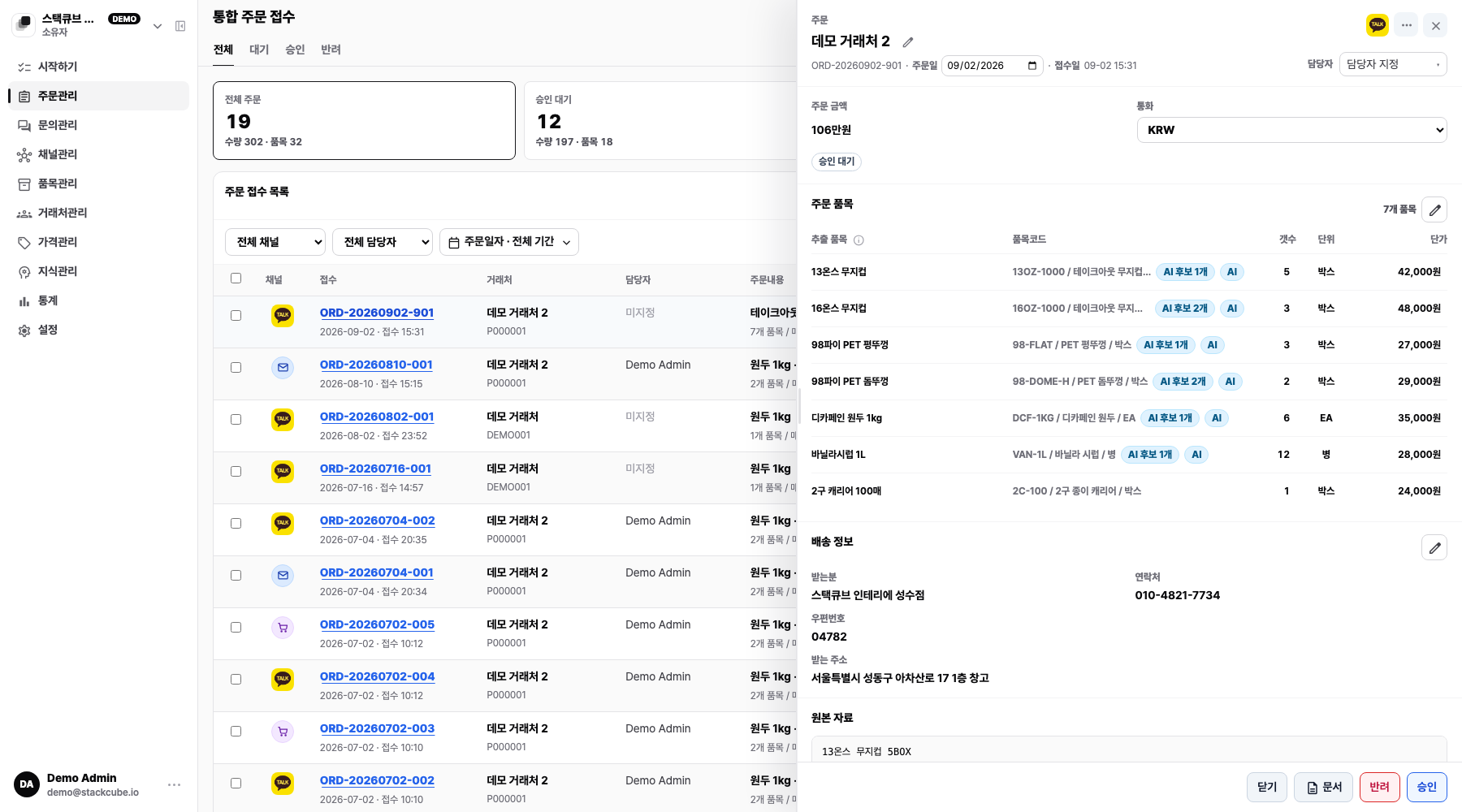Click the 문서 button
Viewport: 1462px width, 812px height.
click(1324, 787)
